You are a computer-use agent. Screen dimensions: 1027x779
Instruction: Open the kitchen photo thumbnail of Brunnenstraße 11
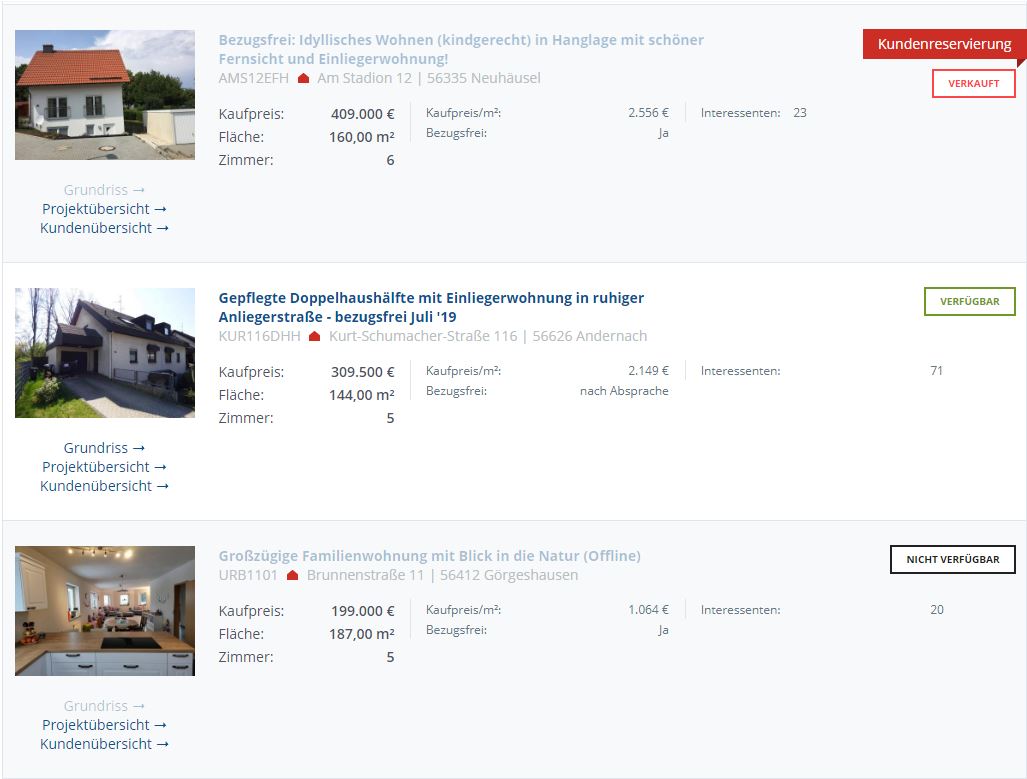tap(104, 611)
